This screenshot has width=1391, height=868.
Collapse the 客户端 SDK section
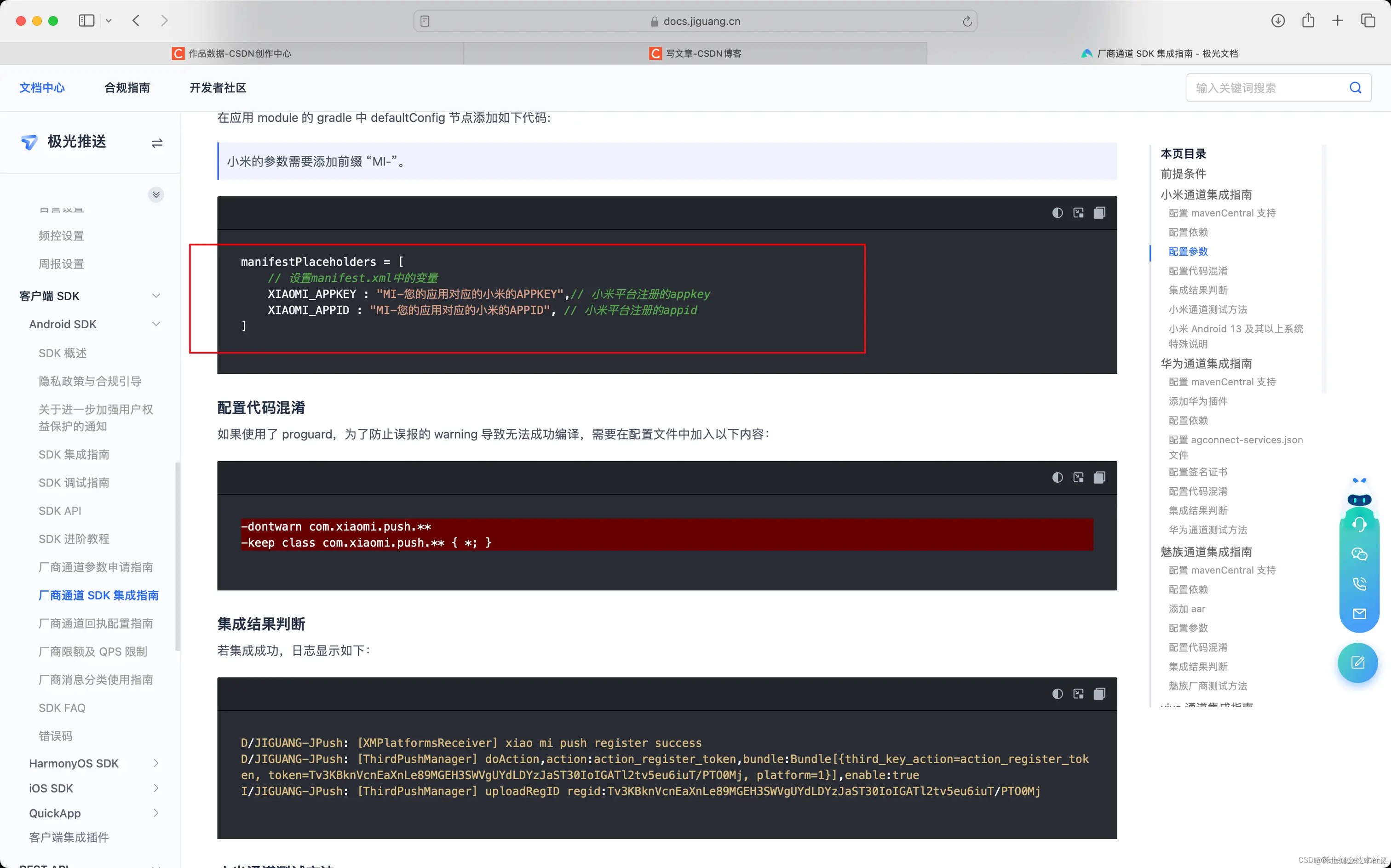click(x=155, y=296)
